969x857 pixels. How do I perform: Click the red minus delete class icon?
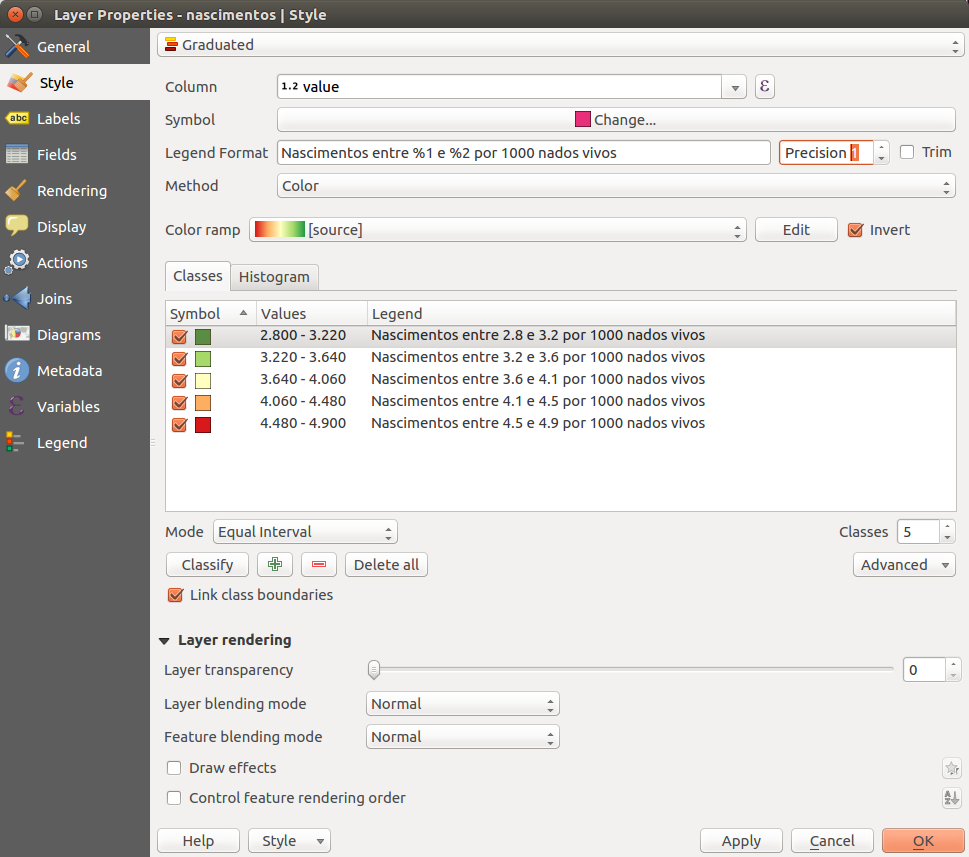pyautogui.click(x=319, y=565)
